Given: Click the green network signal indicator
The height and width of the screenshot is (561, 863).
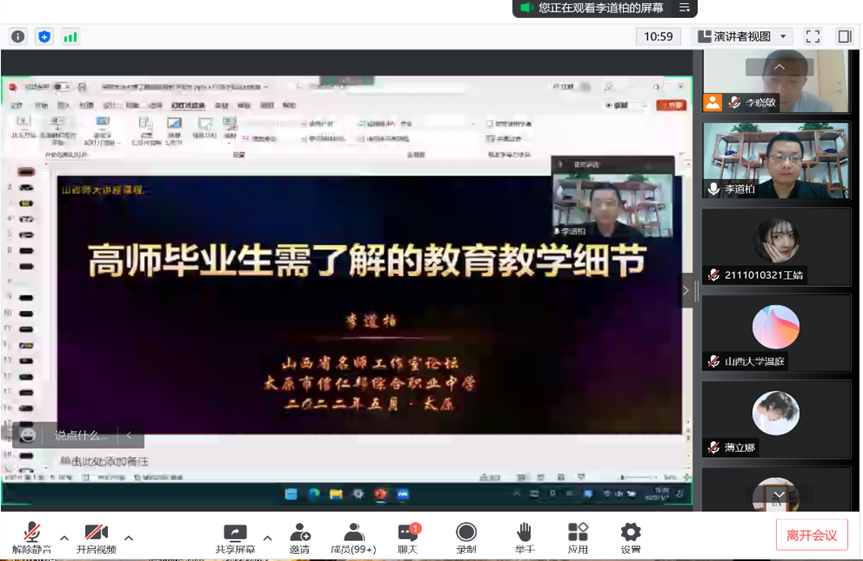Looking at the screenshot, I should (x=70, y=37).
